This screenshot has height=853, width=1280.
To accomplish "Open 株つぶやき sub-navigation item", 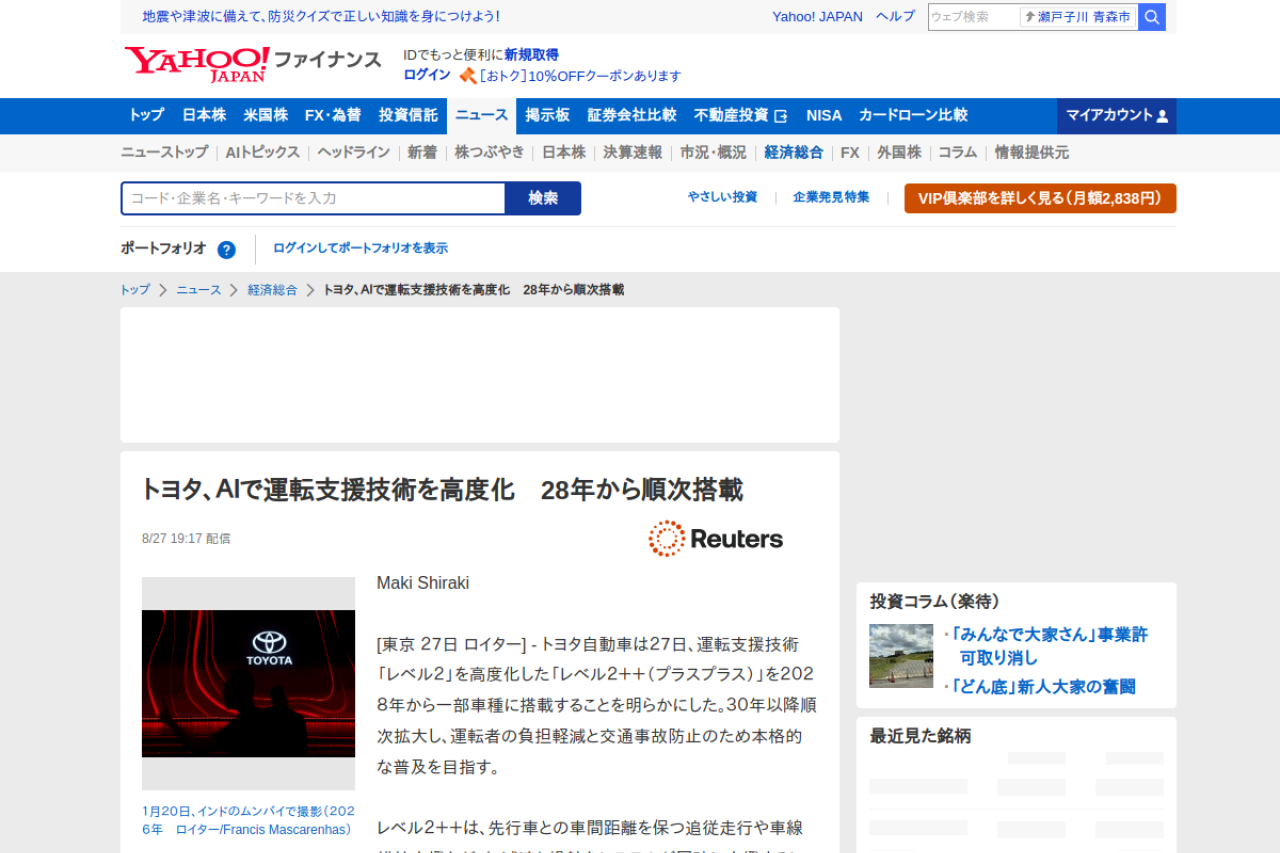I will coord(489,152).
